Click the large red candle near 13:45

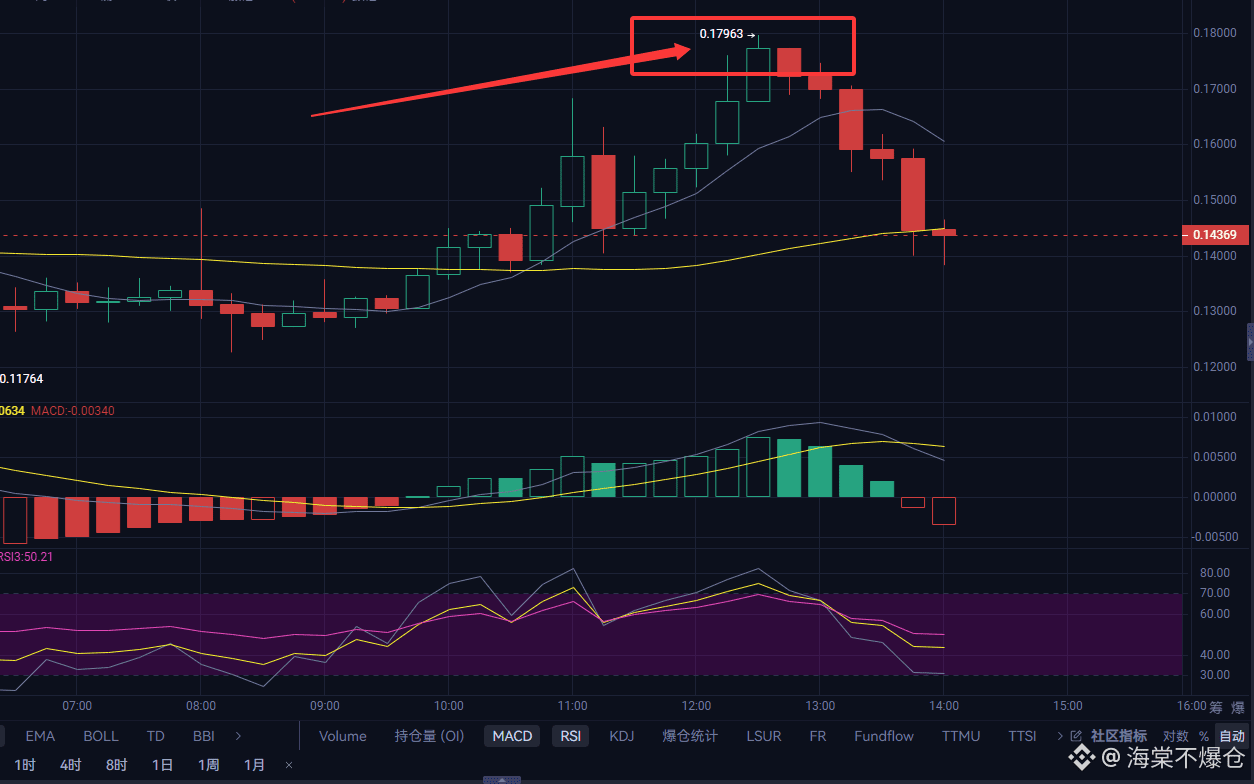pos(913,195)
